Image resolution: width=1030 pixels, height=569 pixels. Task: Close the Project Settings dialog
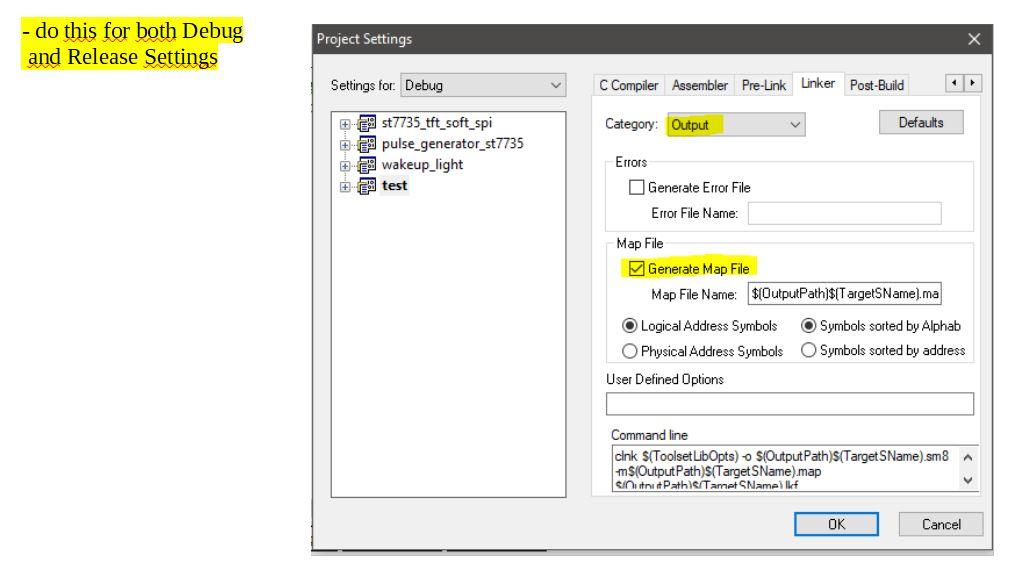click(x=974, y=39)
